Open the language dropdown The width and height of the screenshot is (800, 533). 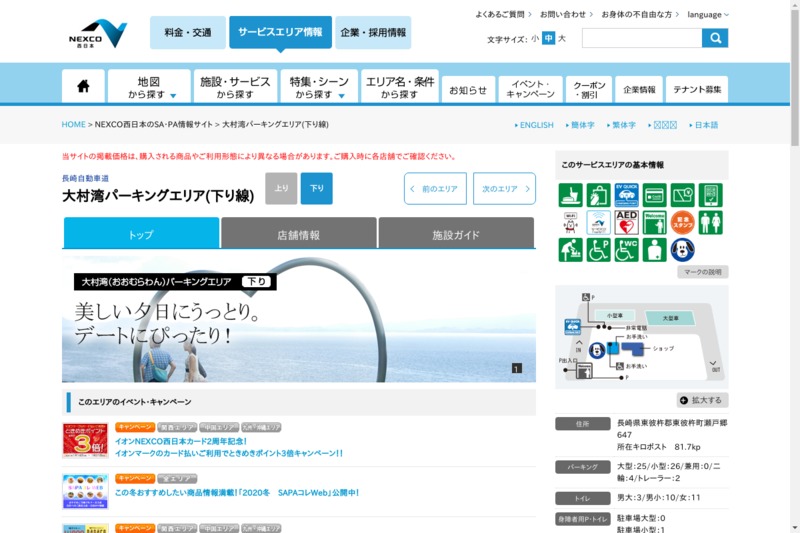click(708, 15)
